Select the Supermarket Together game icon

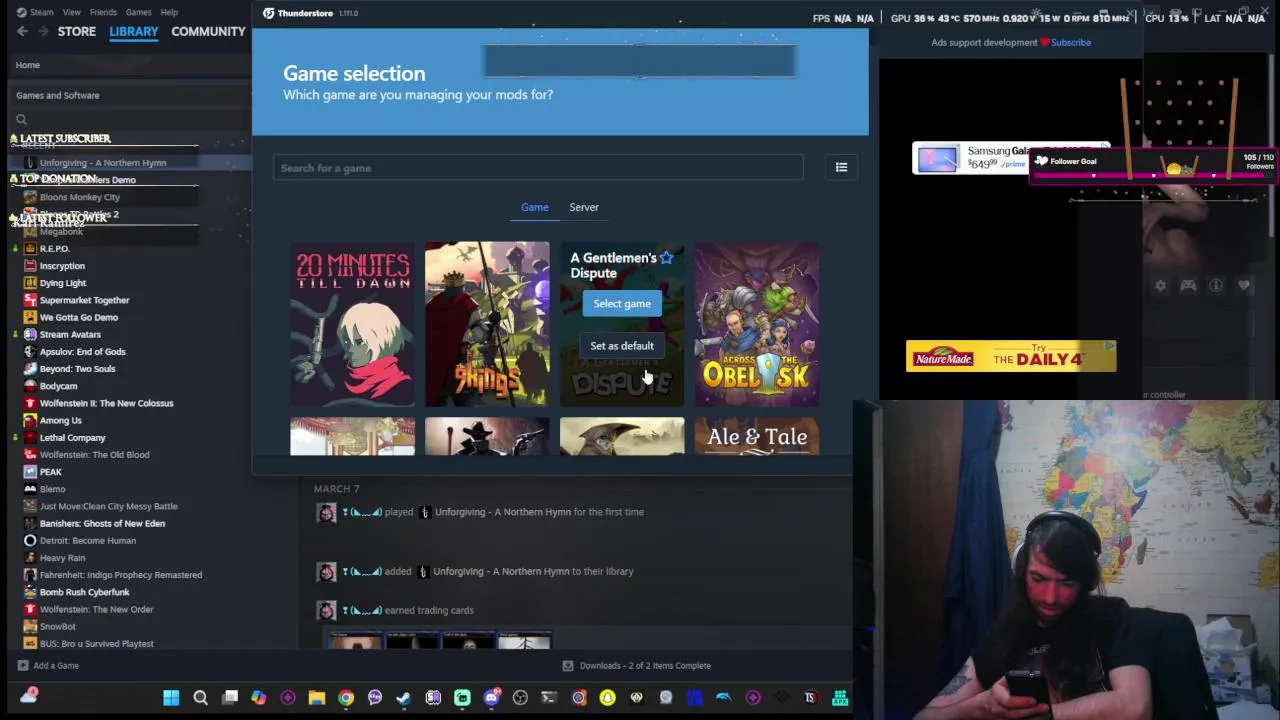30,300
